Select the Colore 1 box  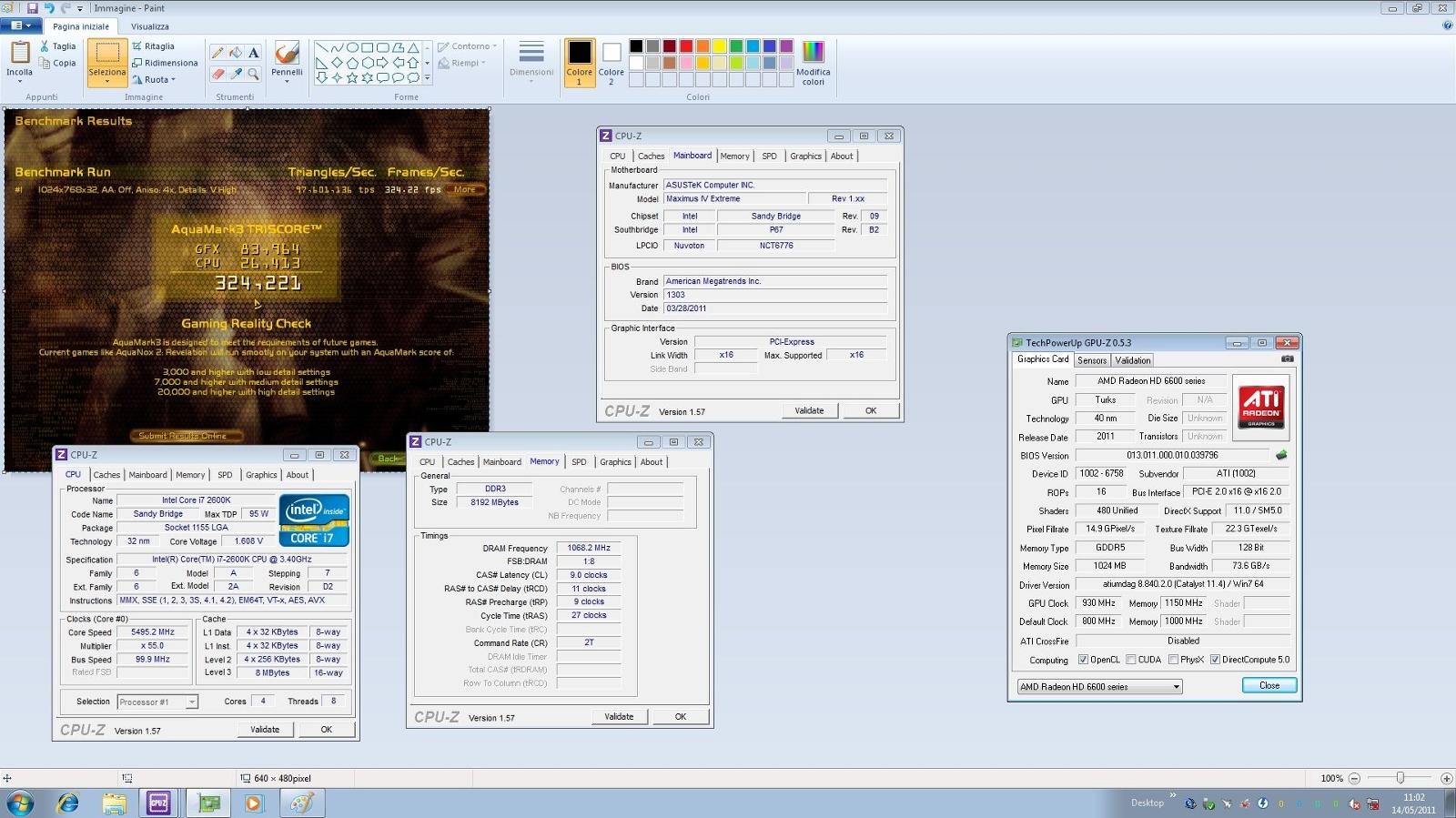point(579,63)
